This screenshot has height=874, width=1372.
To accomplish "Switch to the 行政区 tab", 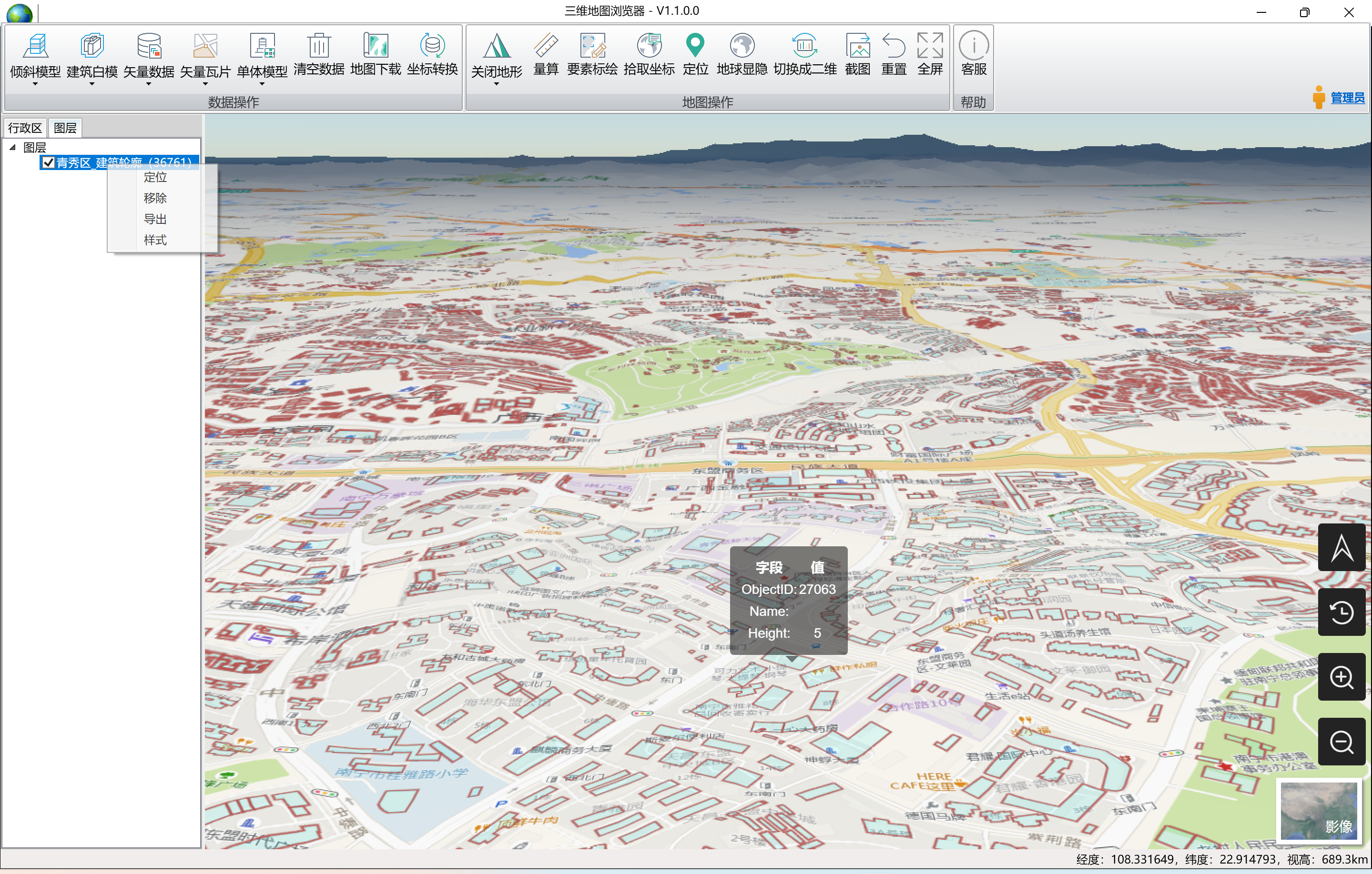I will [25, 128].
